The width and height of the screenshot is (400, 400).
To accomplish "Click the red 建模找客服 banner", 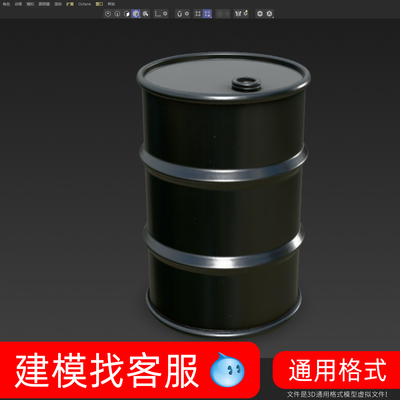I will point(129,370).
